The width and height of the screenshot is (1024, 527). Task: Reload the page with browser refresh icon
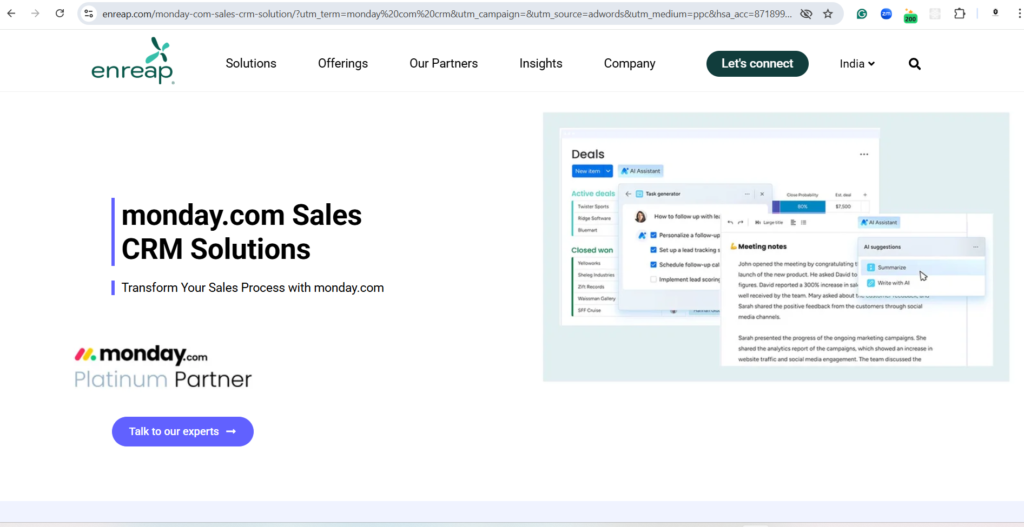[x=59, y=14]
